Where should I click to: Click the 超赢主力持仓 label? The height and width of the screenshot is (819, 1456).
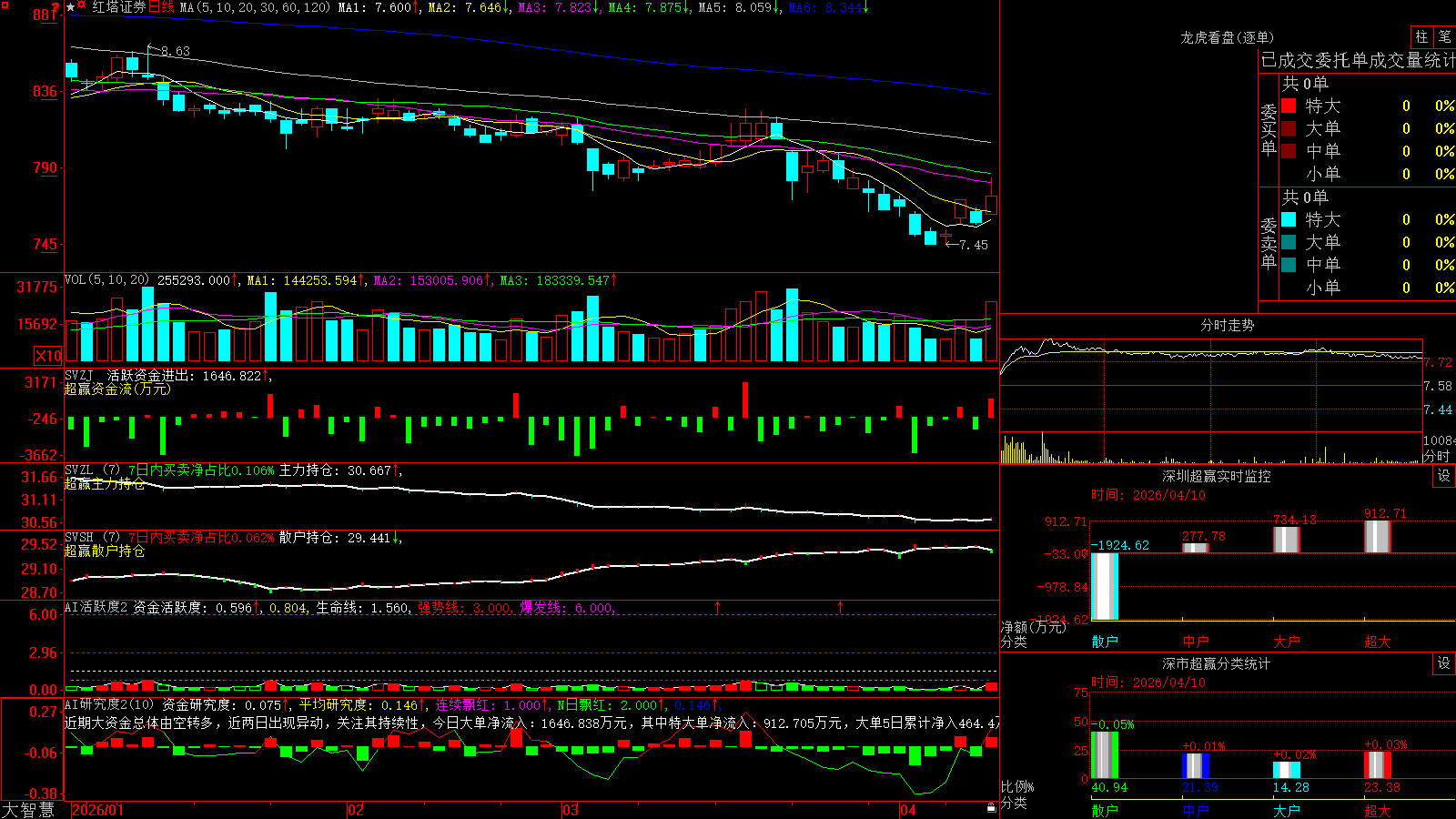click(x=105, y=483)
